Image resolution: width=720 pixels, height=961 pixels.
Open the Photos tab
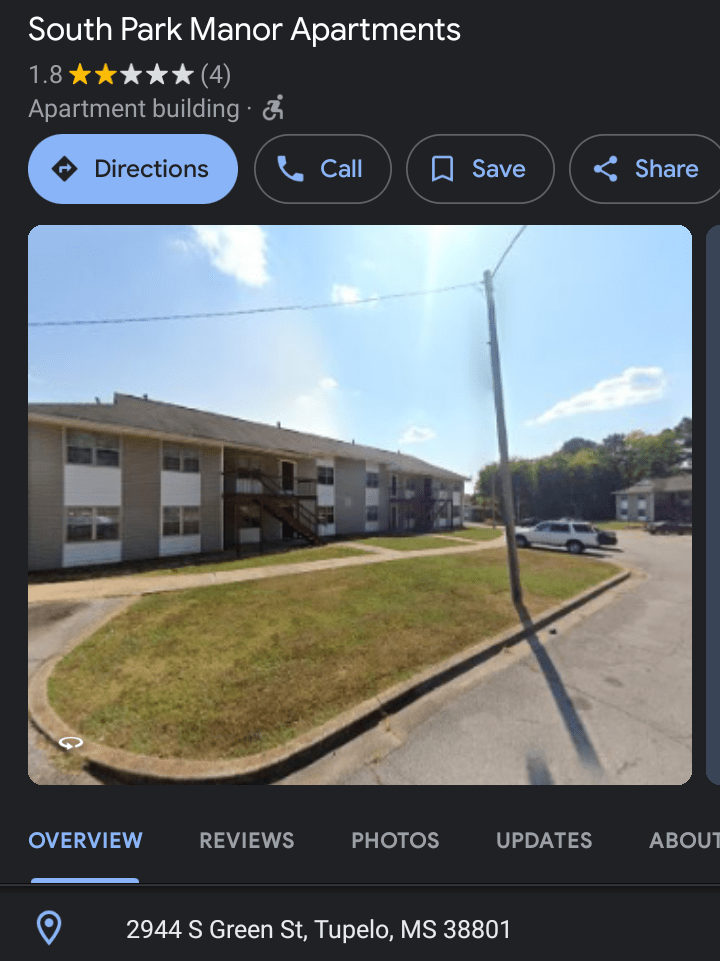click(395, 840)
